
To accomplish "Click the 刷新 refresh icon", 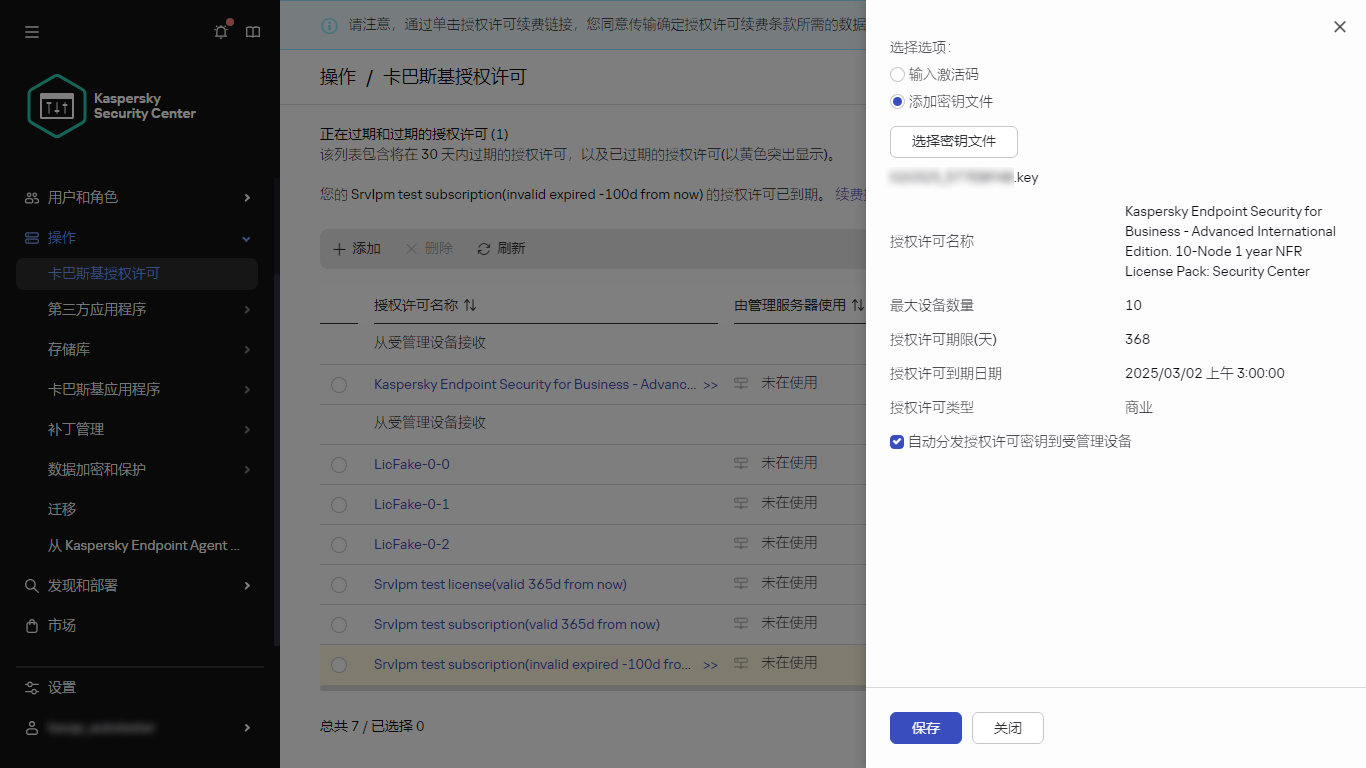I will point(484,248).
